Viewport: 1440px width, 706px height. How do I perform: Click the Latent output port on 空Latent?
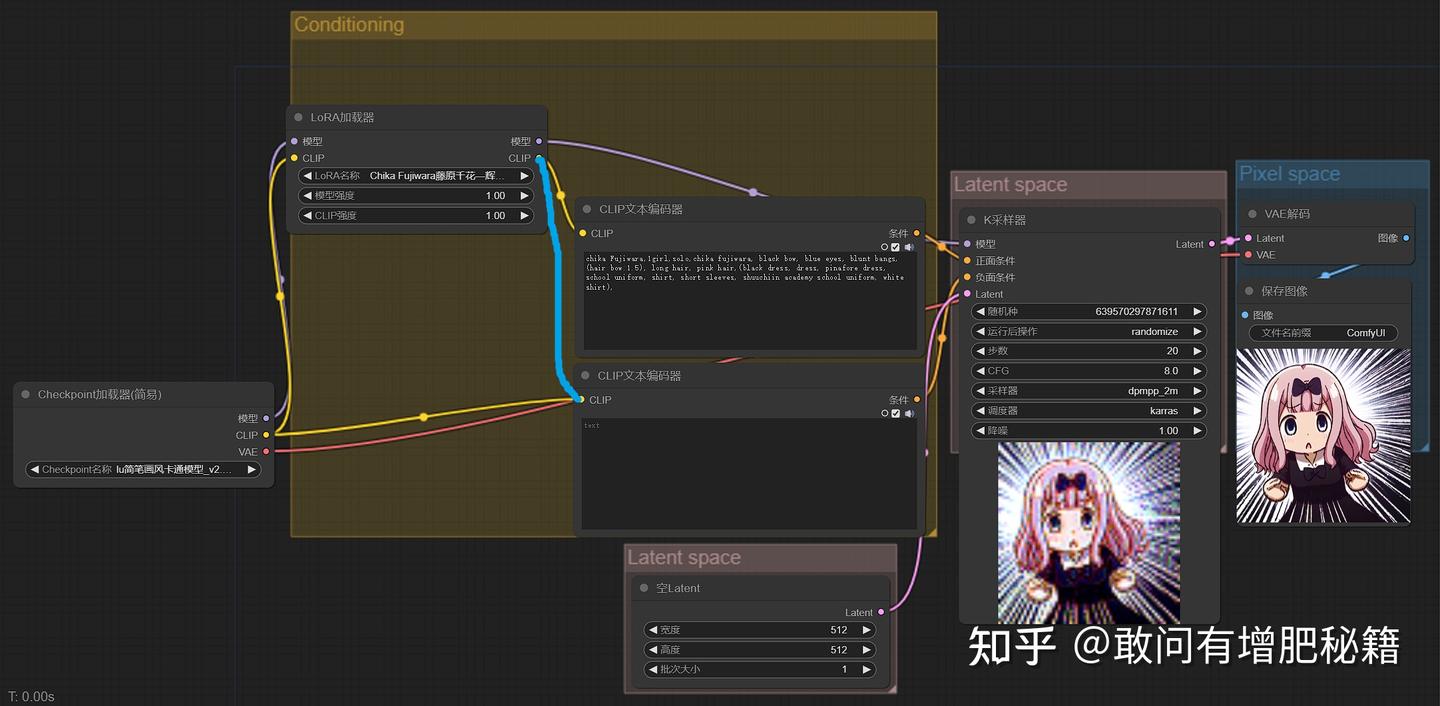pyautogui.click(x=881, y=612)
